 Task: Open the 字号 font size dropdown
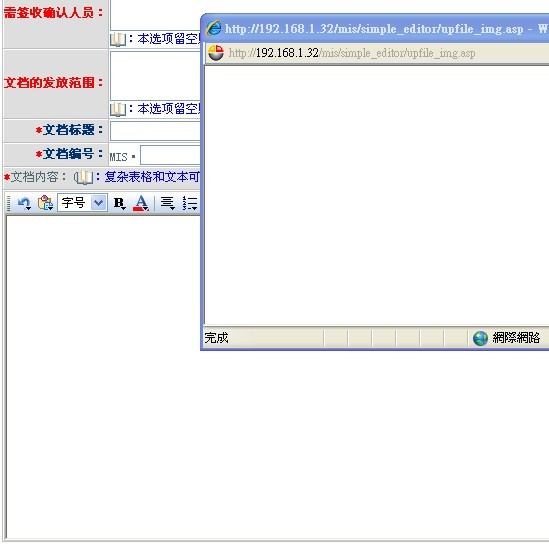tap(82, 203)
